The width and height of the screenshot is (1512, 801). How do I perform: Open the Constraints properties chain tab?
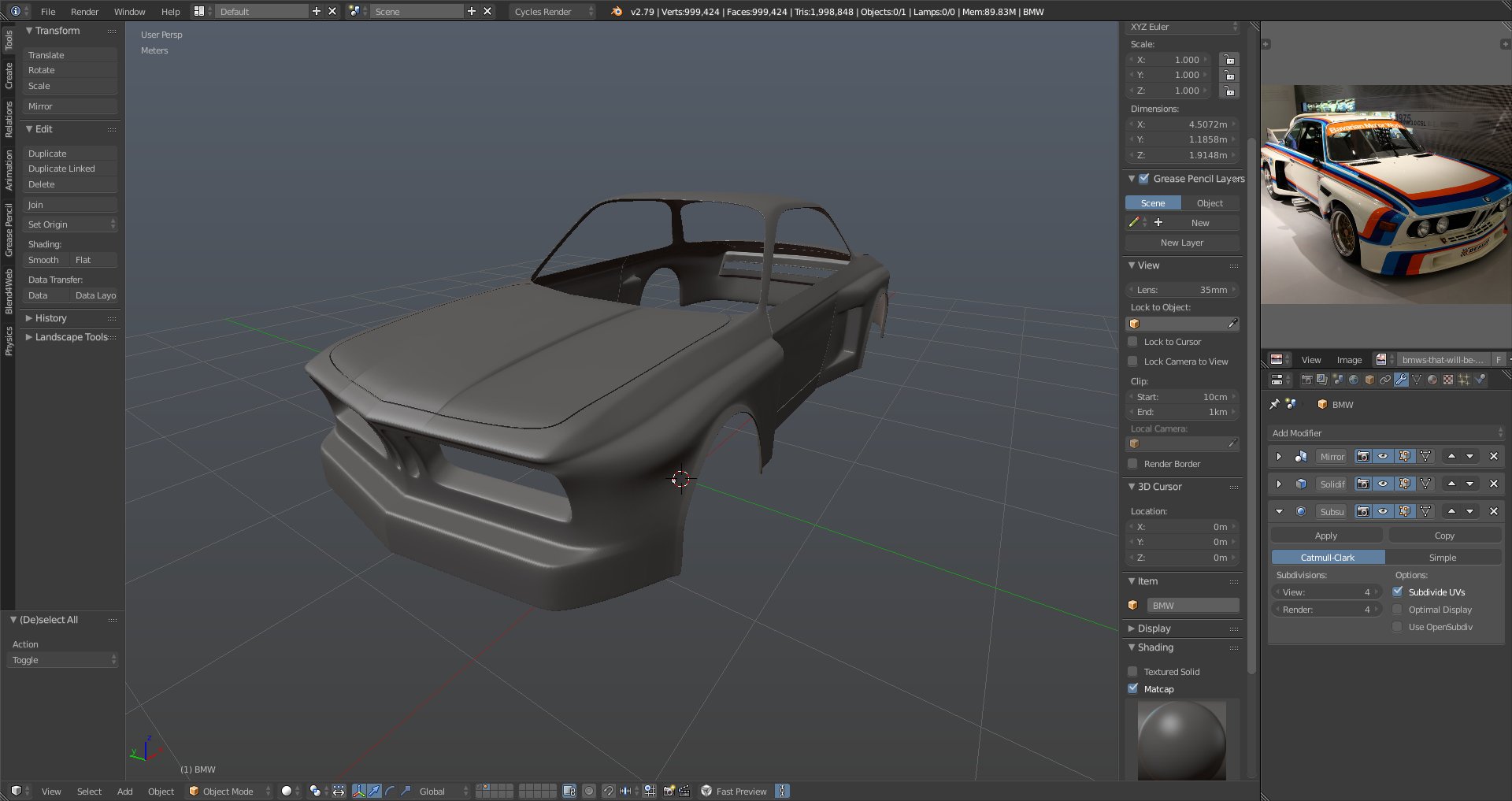pos(1385,380)
